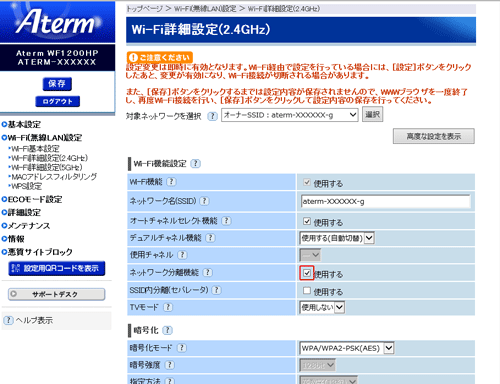The width and height of the screenshot is (500, 384).
Task: Go to Wi-Fi基本設定 page
Action: coord(35,149)
